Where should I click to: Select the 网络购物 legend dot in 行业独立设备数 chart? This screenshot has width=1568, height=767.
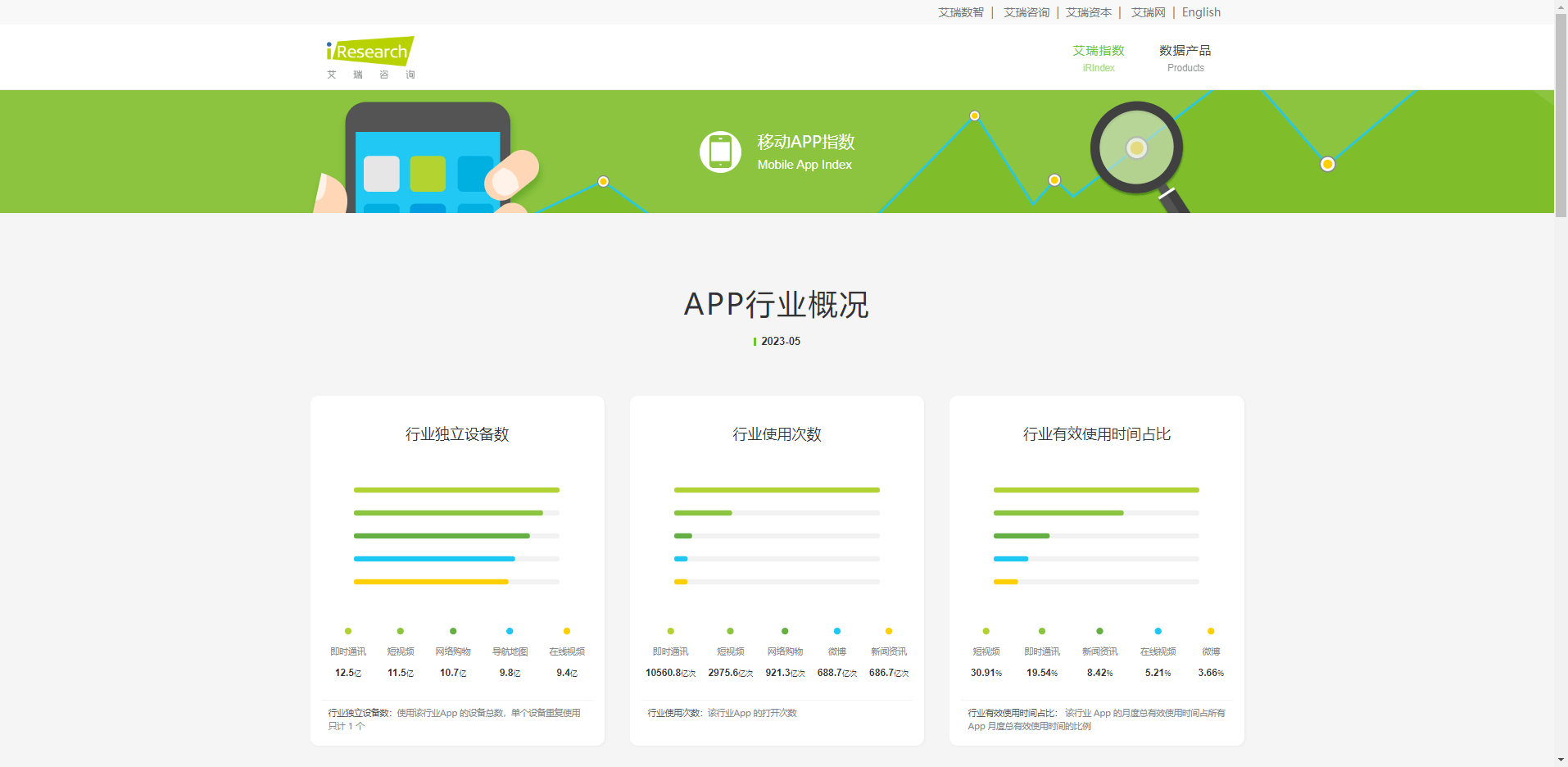click(x=451, y=631)
